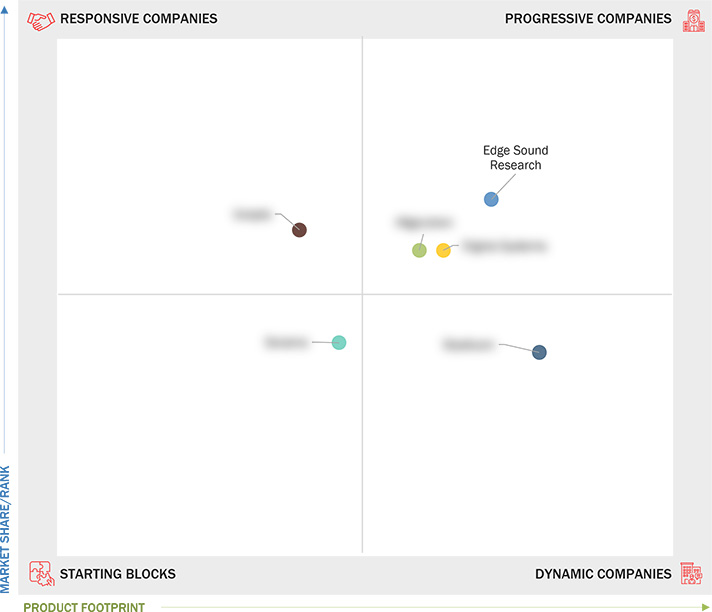Select the slate blue dot in Dynamic quadrant
The height and width of the screenshot is (612, 712).
point(539,352)
